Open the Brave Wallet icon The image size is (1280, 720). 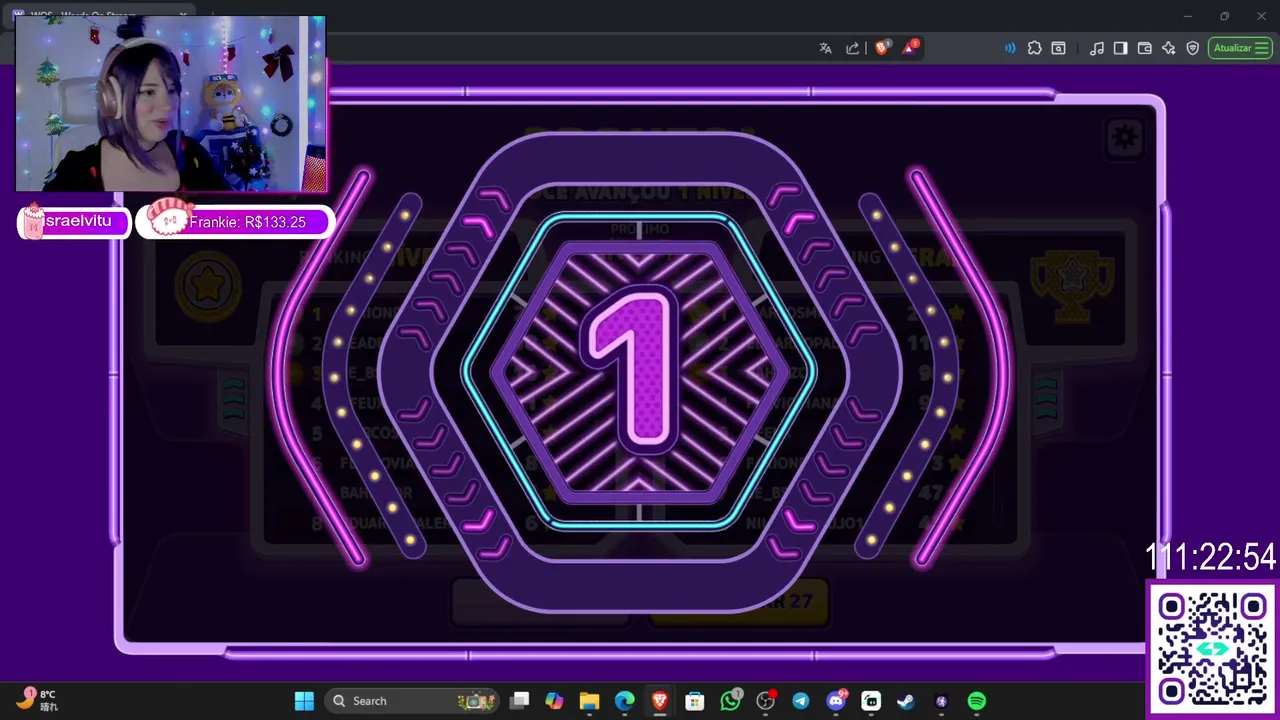pos(1145,48)
